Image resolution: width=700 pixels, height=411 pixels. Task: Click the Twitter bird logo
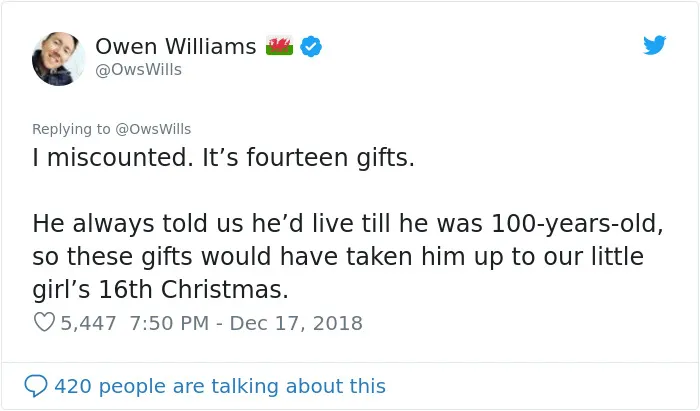pos(654,45)
